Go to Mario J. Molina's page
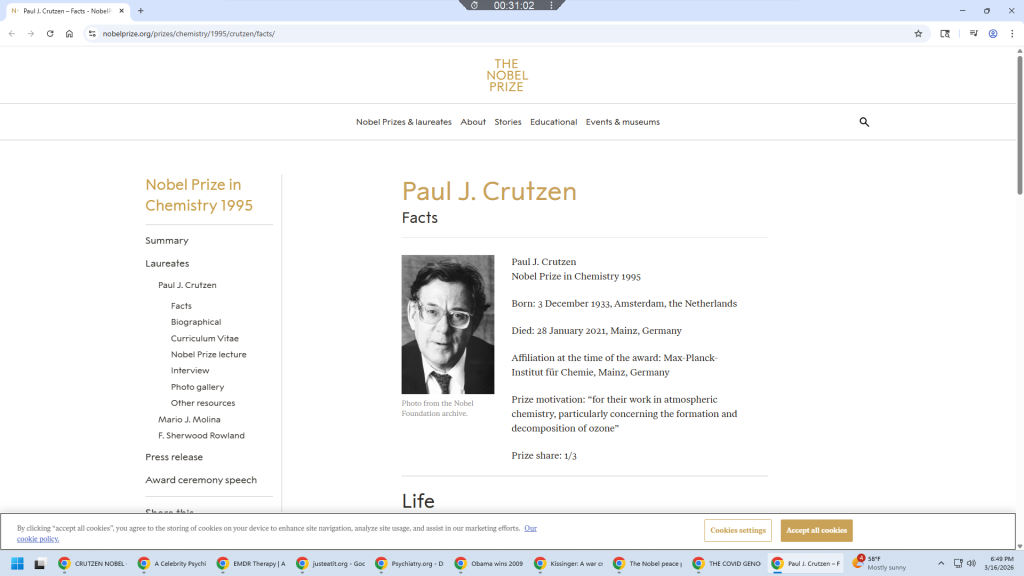The width and height of the screenshot is (1024, 576). pyautogui.click(x=189, y=419)
